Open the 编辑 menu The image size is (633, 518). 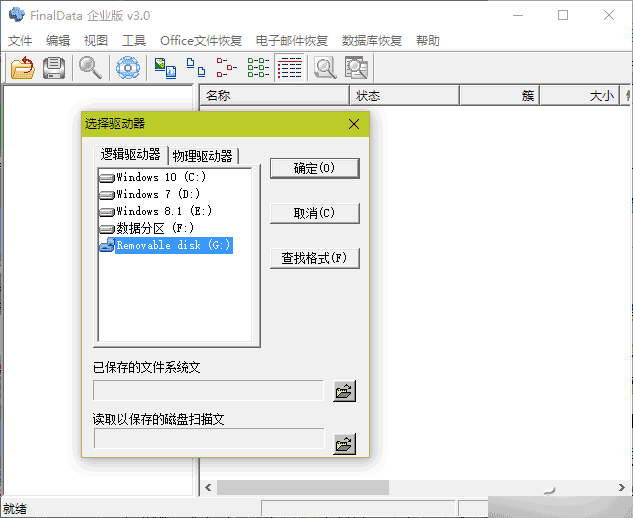point(58,41)
